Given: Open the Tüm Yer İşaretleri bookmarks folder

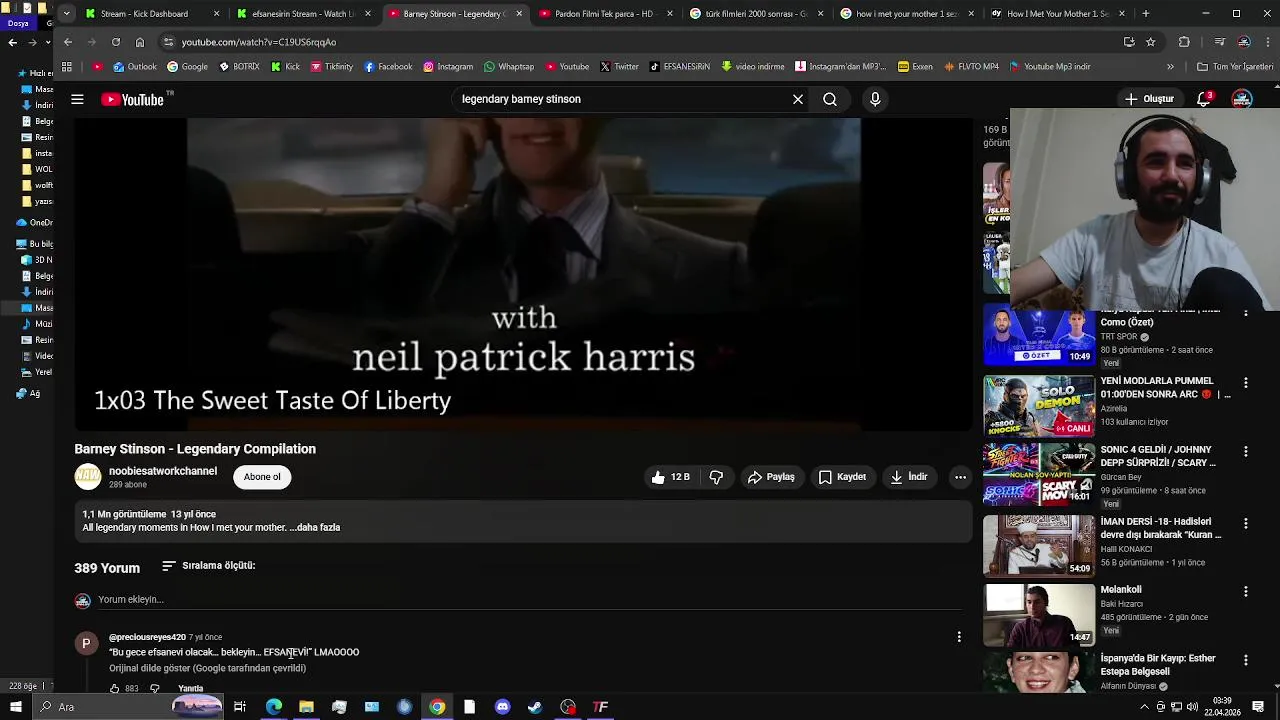Looking at the screenshot, I should pyautogui.click(x=1236, y=67).
